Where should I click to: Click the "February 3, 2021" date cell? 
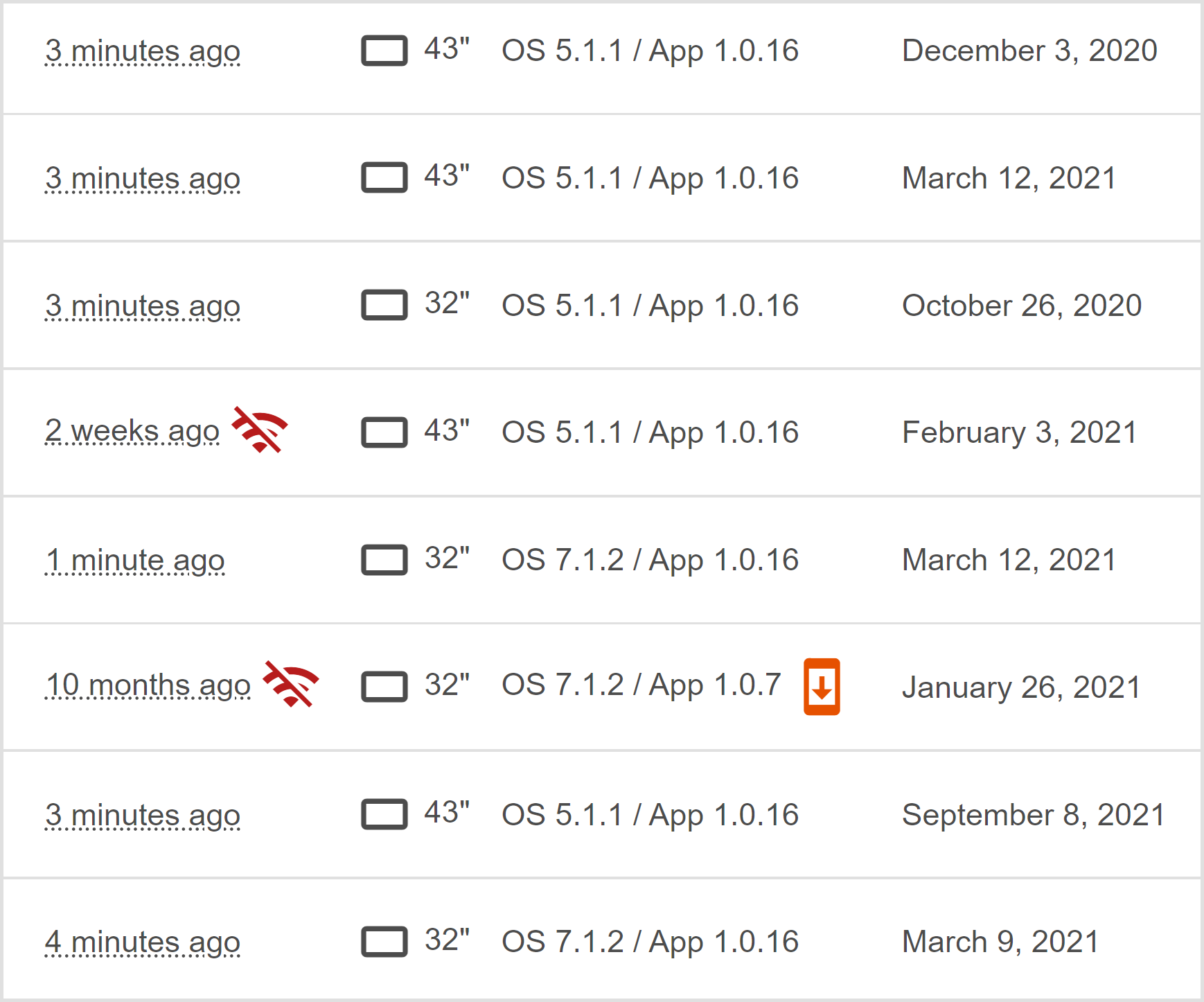(1019, 433)
